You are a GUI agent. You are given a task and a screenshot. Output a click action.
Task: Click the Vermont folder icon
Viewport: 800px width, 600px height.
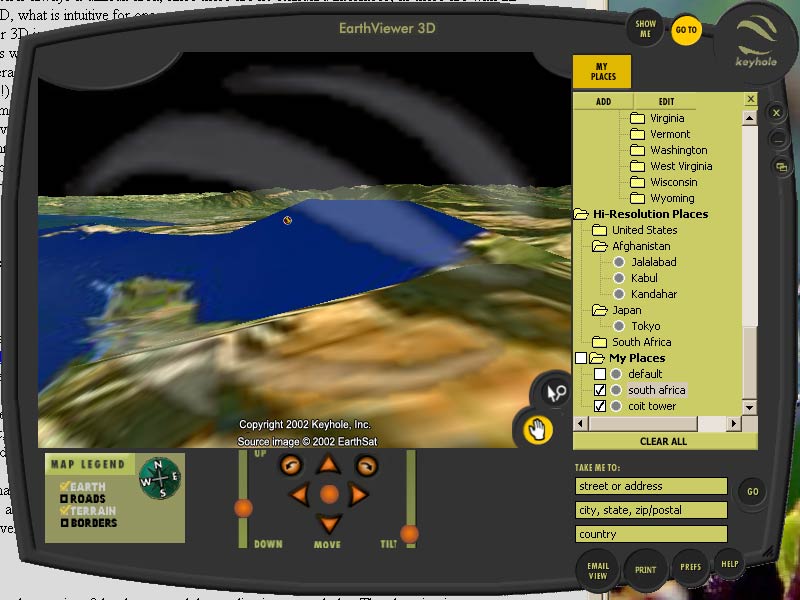point(637,134)
